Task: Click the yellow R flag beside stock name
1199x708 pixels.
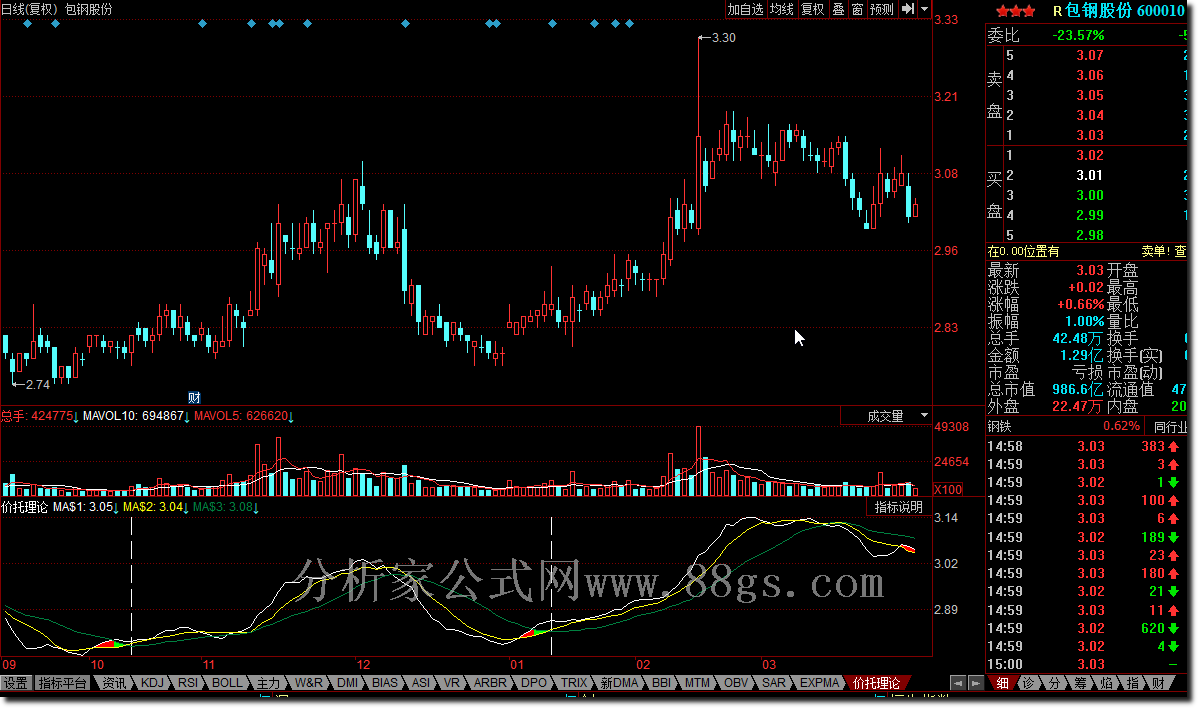Action: point(1058,11)
